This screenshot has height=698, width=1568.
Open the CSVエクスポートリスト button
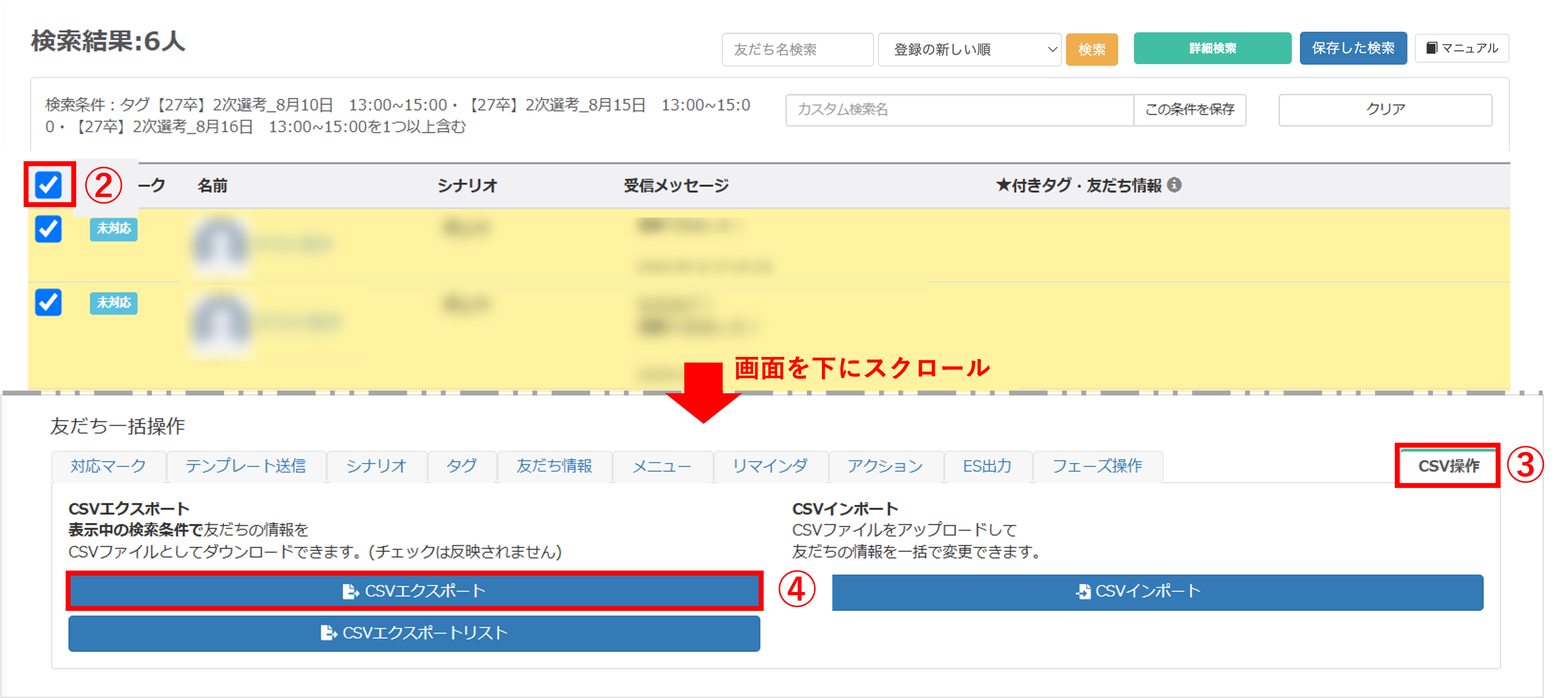414,633
